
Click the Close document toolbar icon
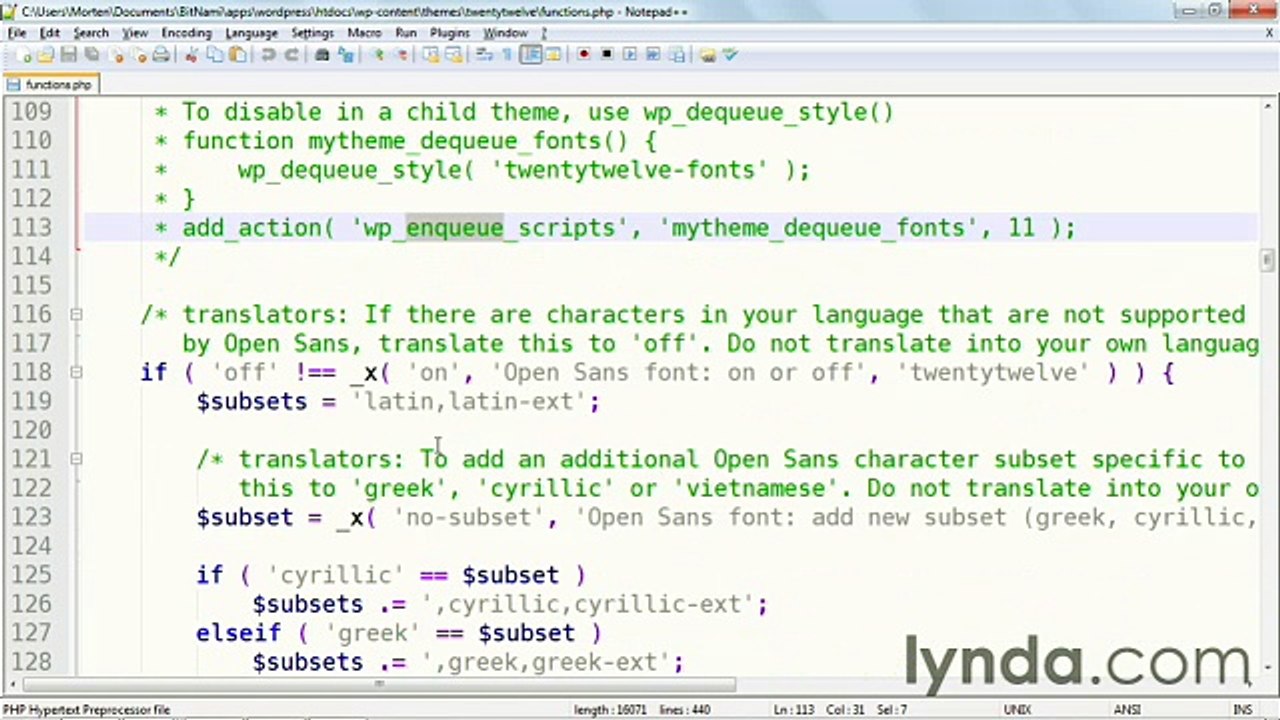pos(117,55)
